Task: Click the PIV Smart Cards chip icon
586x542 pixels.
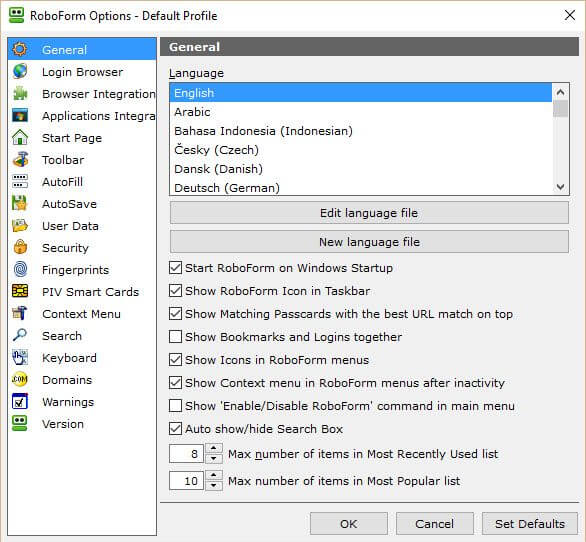Action: click(20, 291)
